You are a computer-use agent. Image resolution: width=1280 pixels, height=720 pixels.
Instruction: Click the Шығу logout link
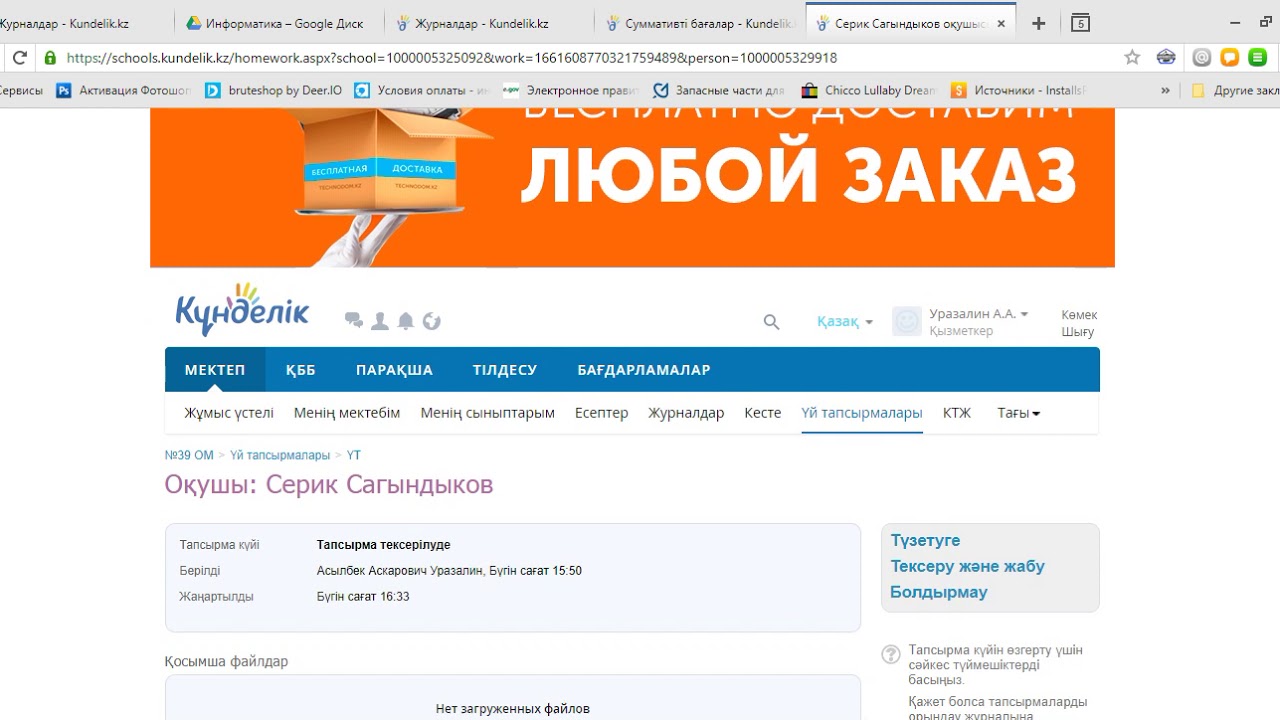click(x=1078, y=332)
